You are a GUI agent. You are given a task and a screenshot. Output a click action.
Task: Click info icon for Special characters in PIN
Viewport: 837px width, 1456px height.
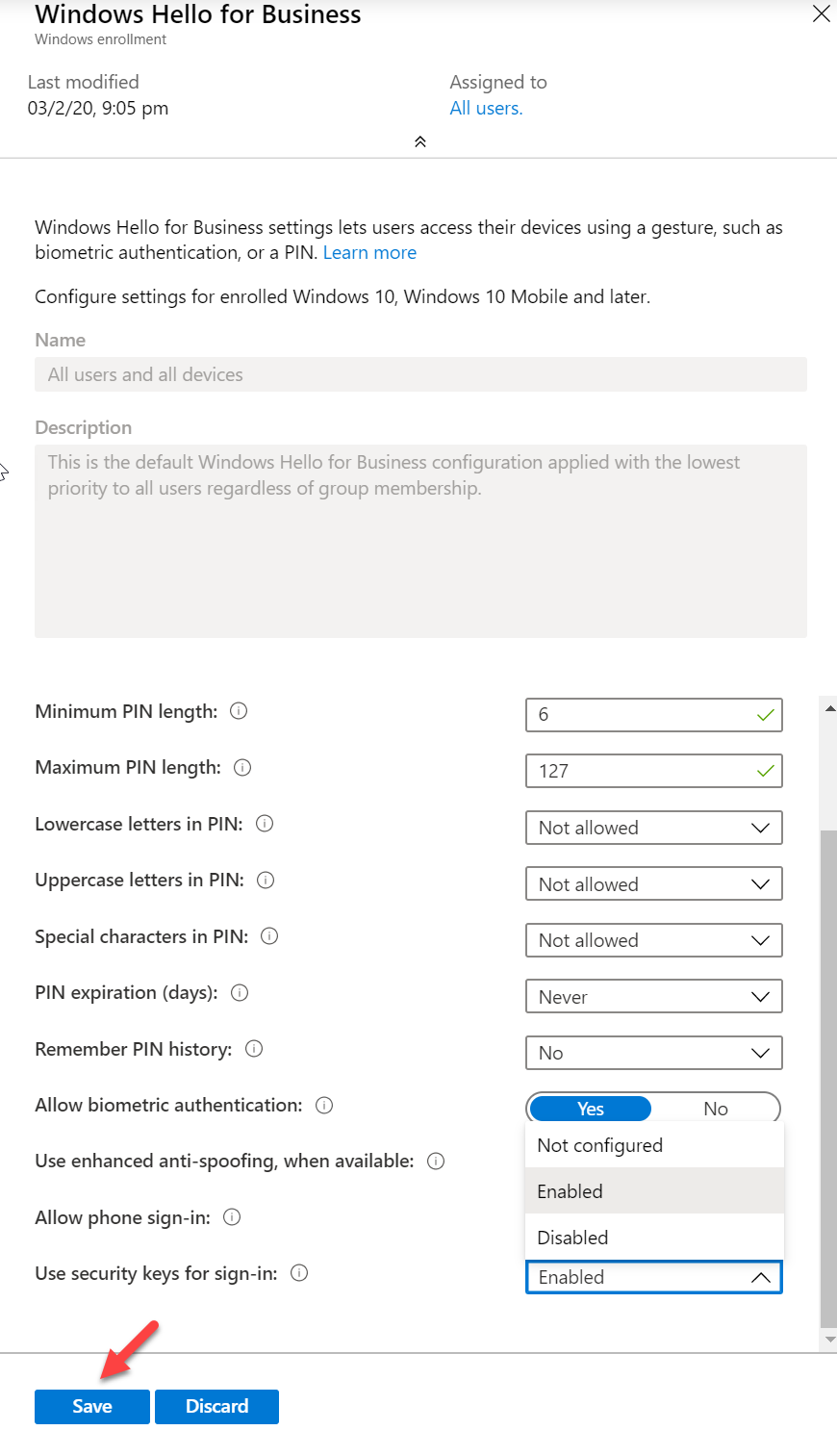click(269, 936)
